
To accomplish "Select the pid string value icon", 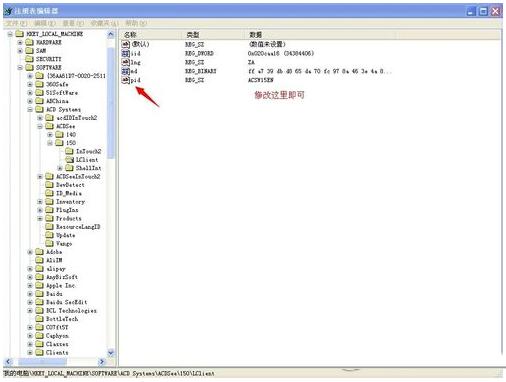I will (x=125, y=80).
